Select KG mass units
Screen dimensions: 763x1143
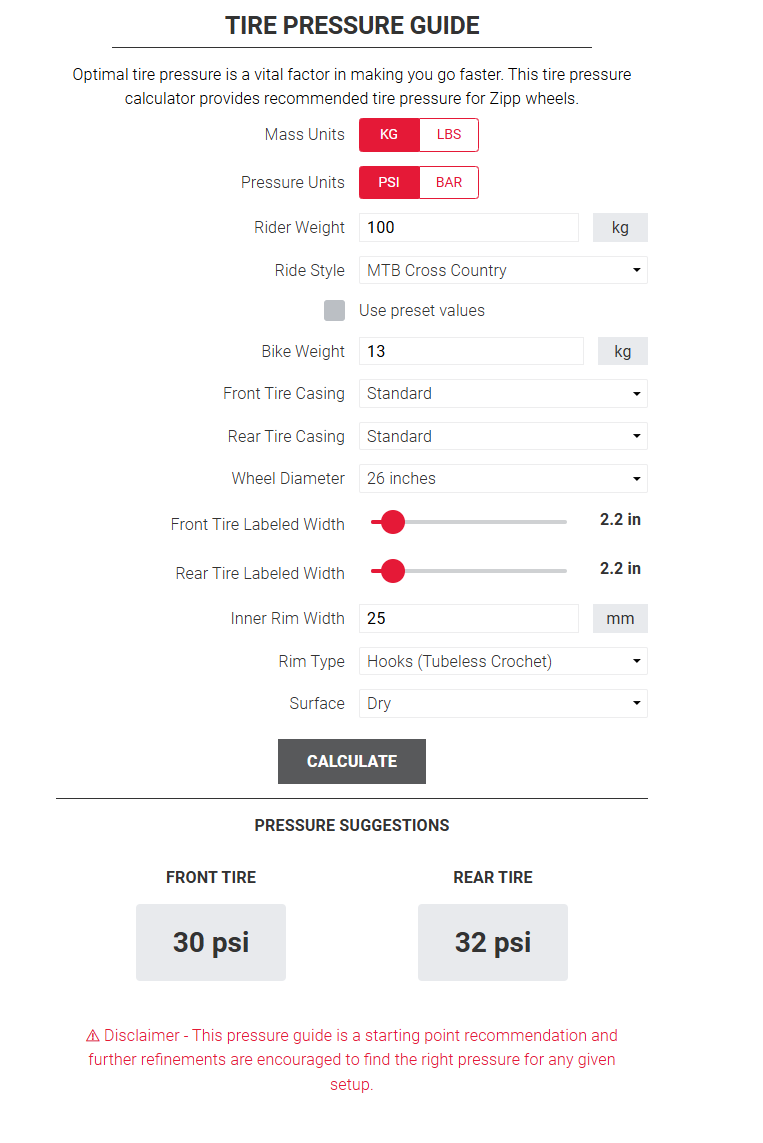coord(389,135)
